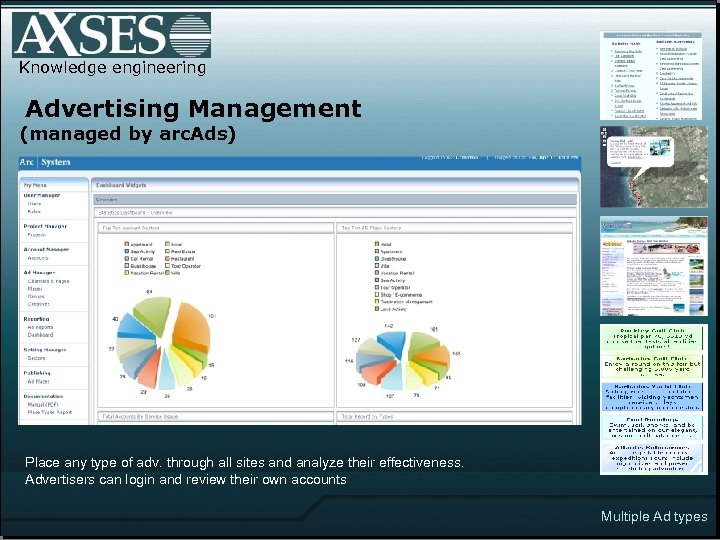720x540 pixels.
Task: Click Hotel swatch in Ad Place Sectors legend
Action: 377,244
